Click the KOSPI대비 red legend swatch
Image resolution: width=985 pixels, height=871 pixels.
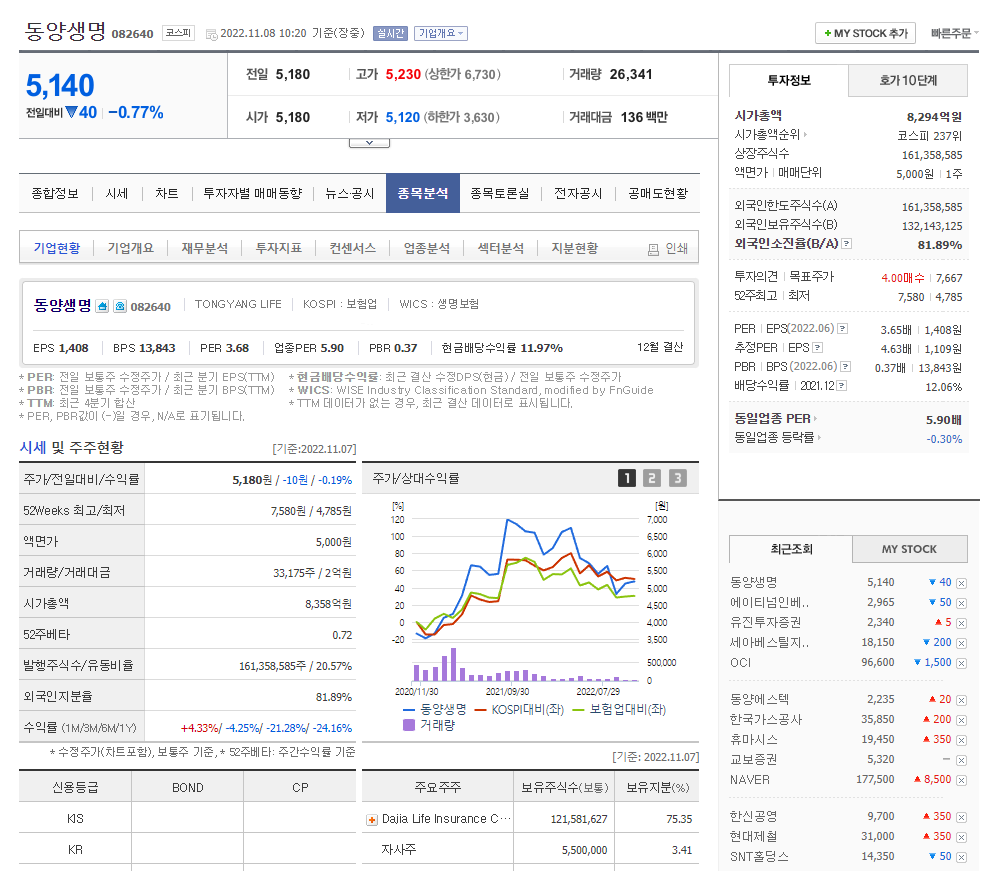[x=481, y=710]
